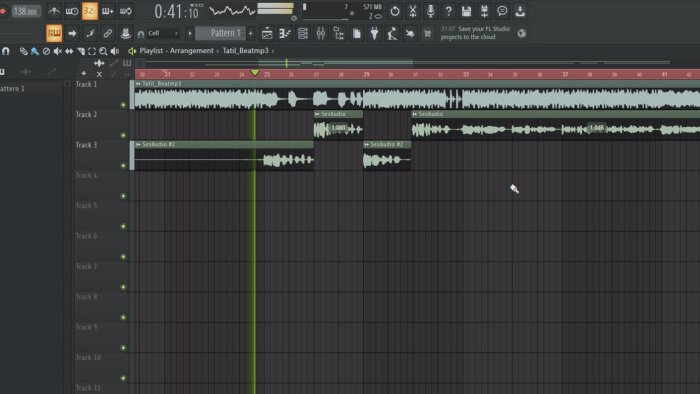Image resolution: width=700 pixels, height=394 pixels.
Task: Open the chat bubble icon
Action: tap(502, 11)
